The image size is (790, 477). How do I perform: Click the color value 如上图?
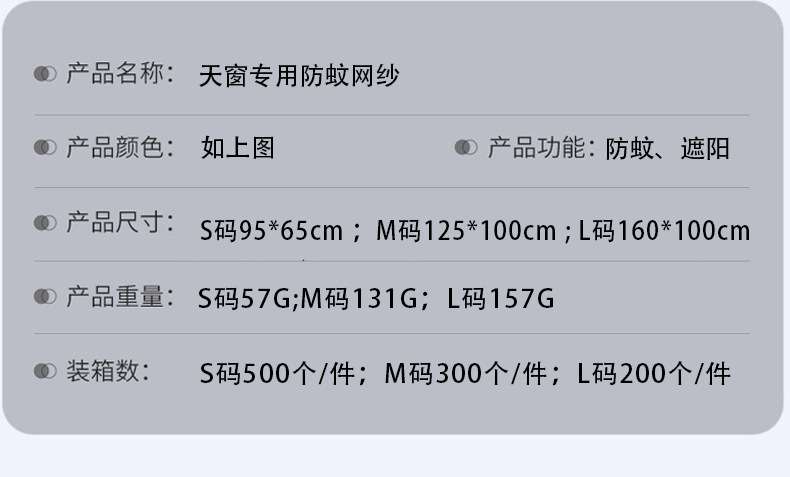(x=237, y=148)
